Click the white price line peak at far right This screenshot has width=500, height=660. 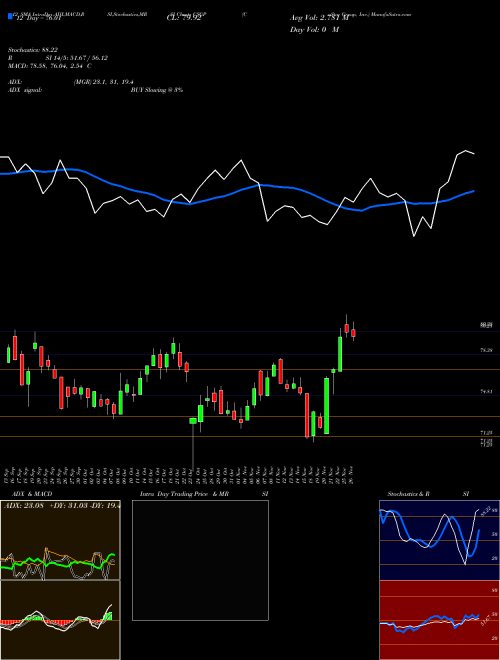[466, 151]
